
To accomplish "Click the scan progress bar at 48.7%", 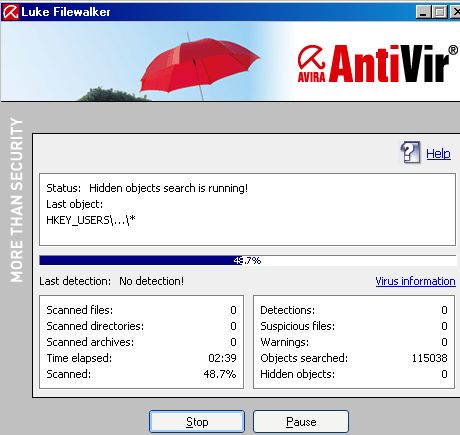I will pos(247,260).
